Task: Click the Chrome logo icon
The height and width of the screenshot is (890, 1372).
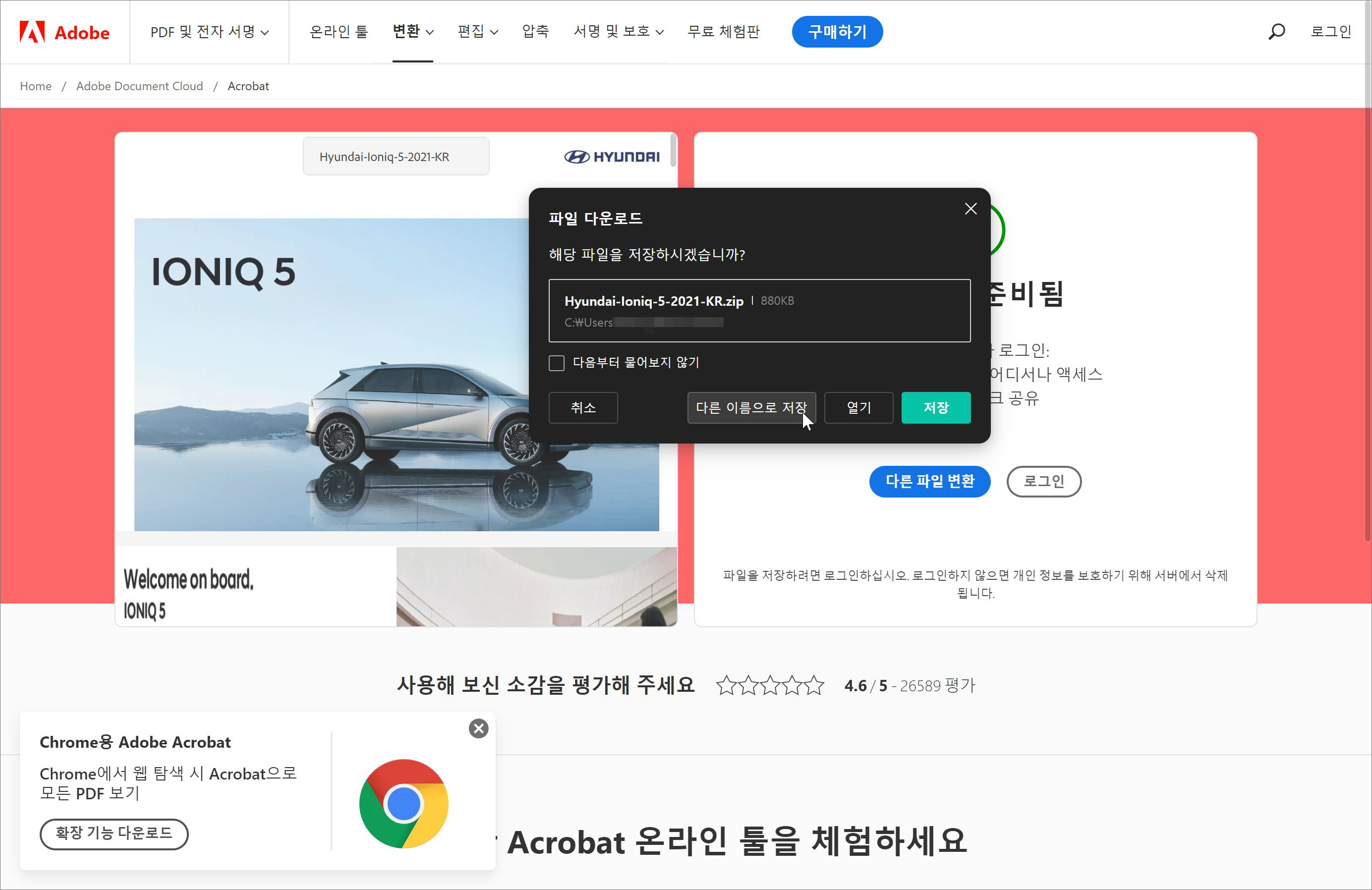Action: point(403,804)
